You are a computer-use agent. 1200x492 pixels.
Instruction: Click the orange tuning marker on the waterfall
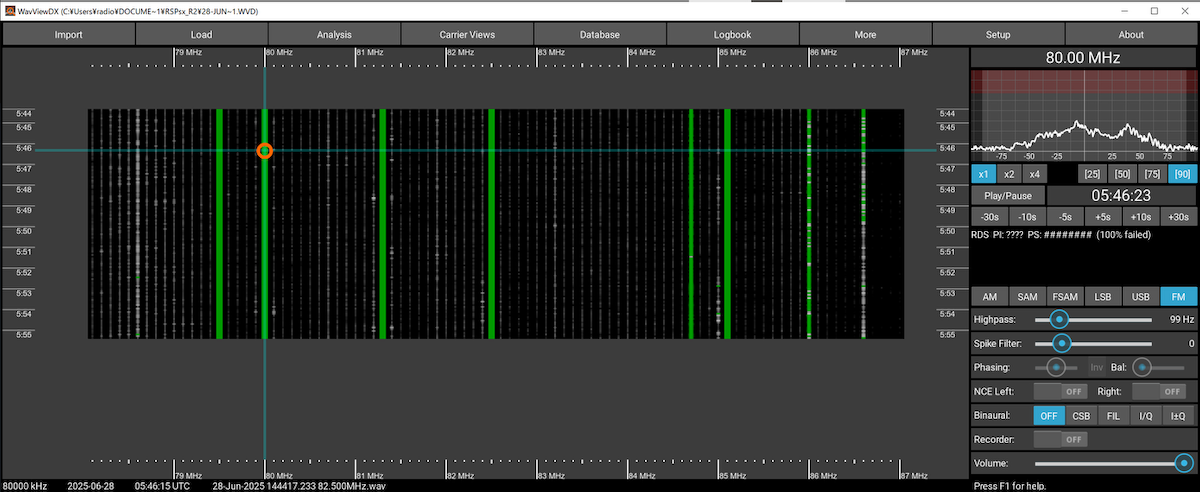[264, 151]
